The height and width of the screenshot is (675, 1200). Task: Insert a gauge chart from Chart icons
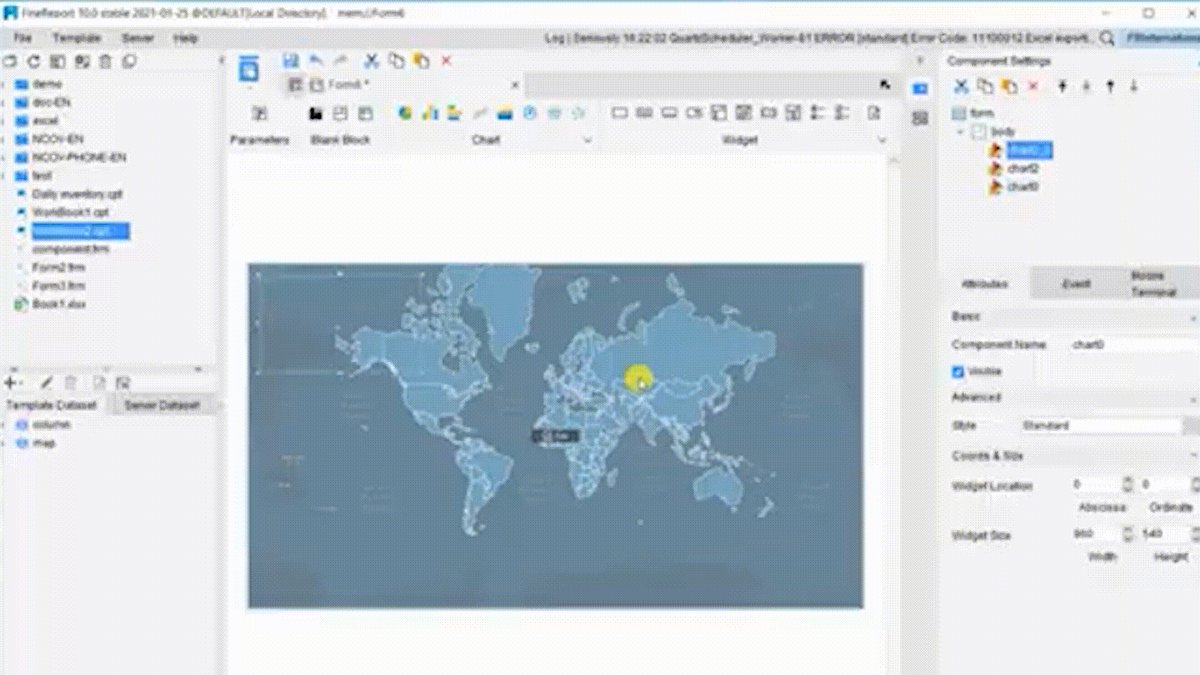coord(530,113)
